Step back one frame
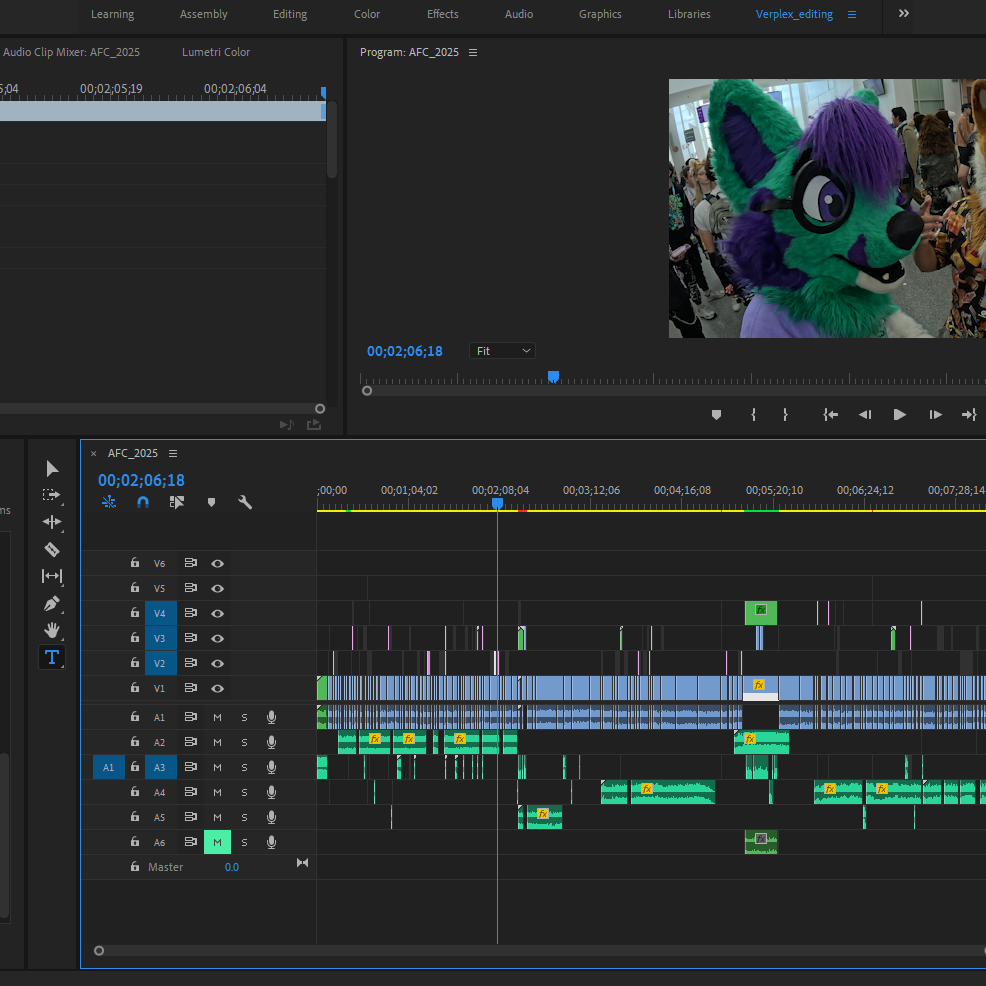This screenshot has height=986, width=986. coord(865,415)
